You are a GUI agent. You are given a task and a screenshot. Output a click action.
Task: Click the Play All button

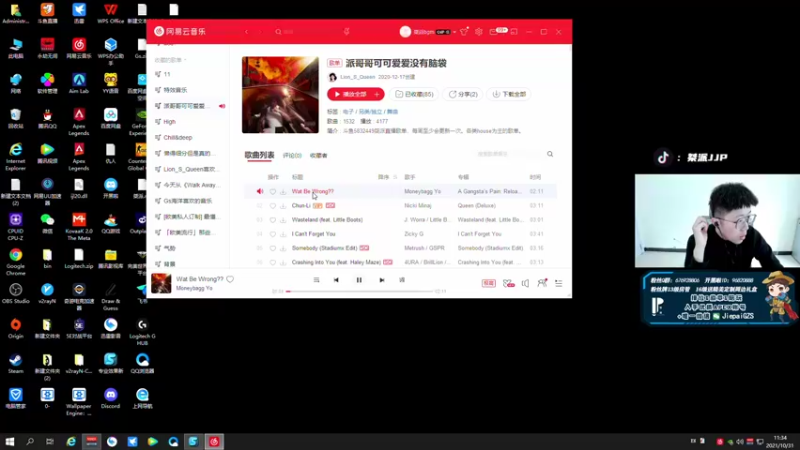(350, 94)
